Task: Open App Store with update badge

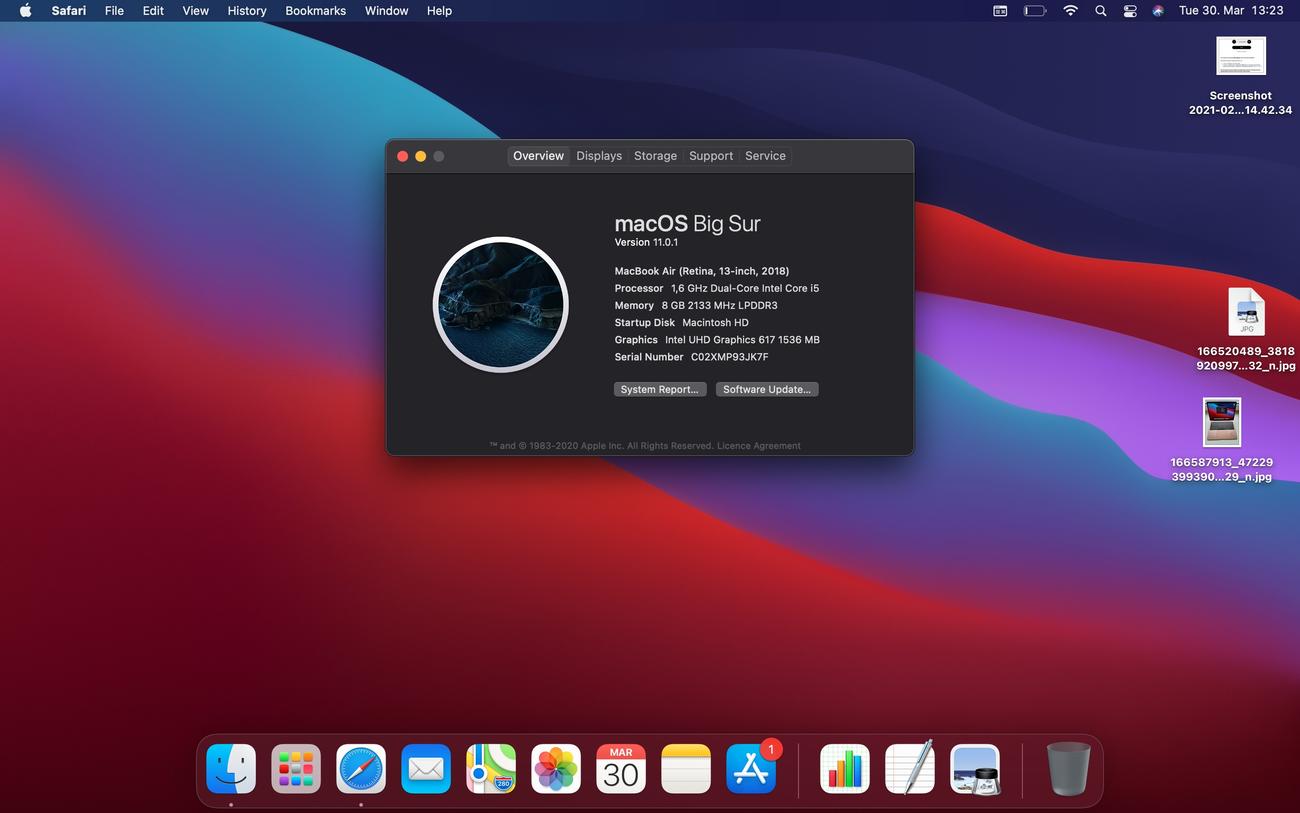Action: pos(751,769)
